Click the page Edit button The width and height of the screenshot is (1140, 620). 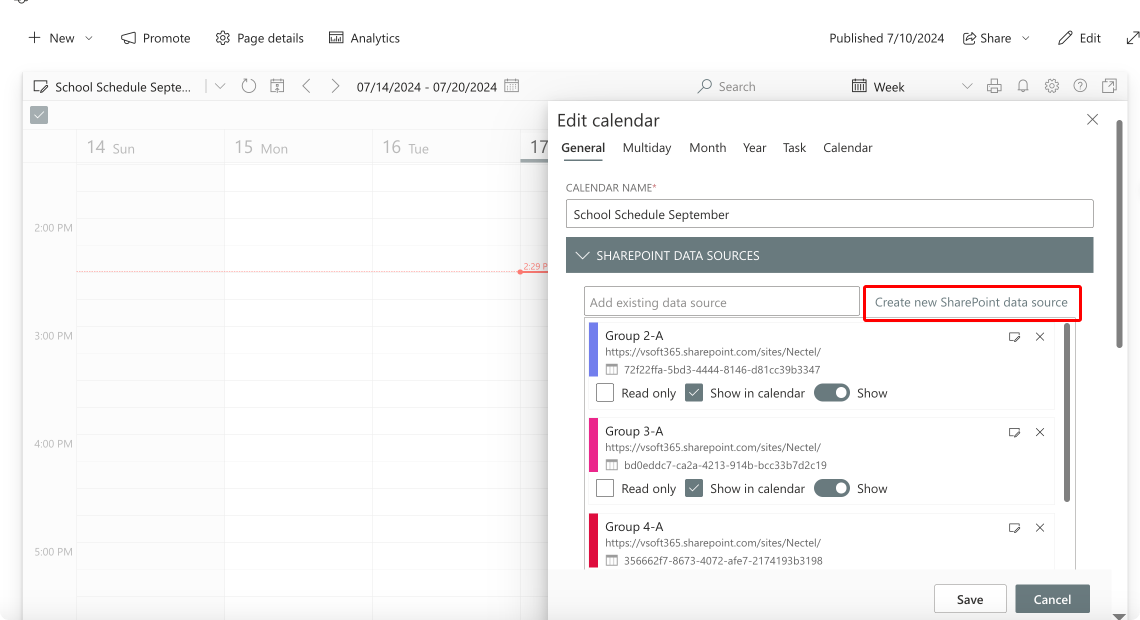(x=1079, y=38)
